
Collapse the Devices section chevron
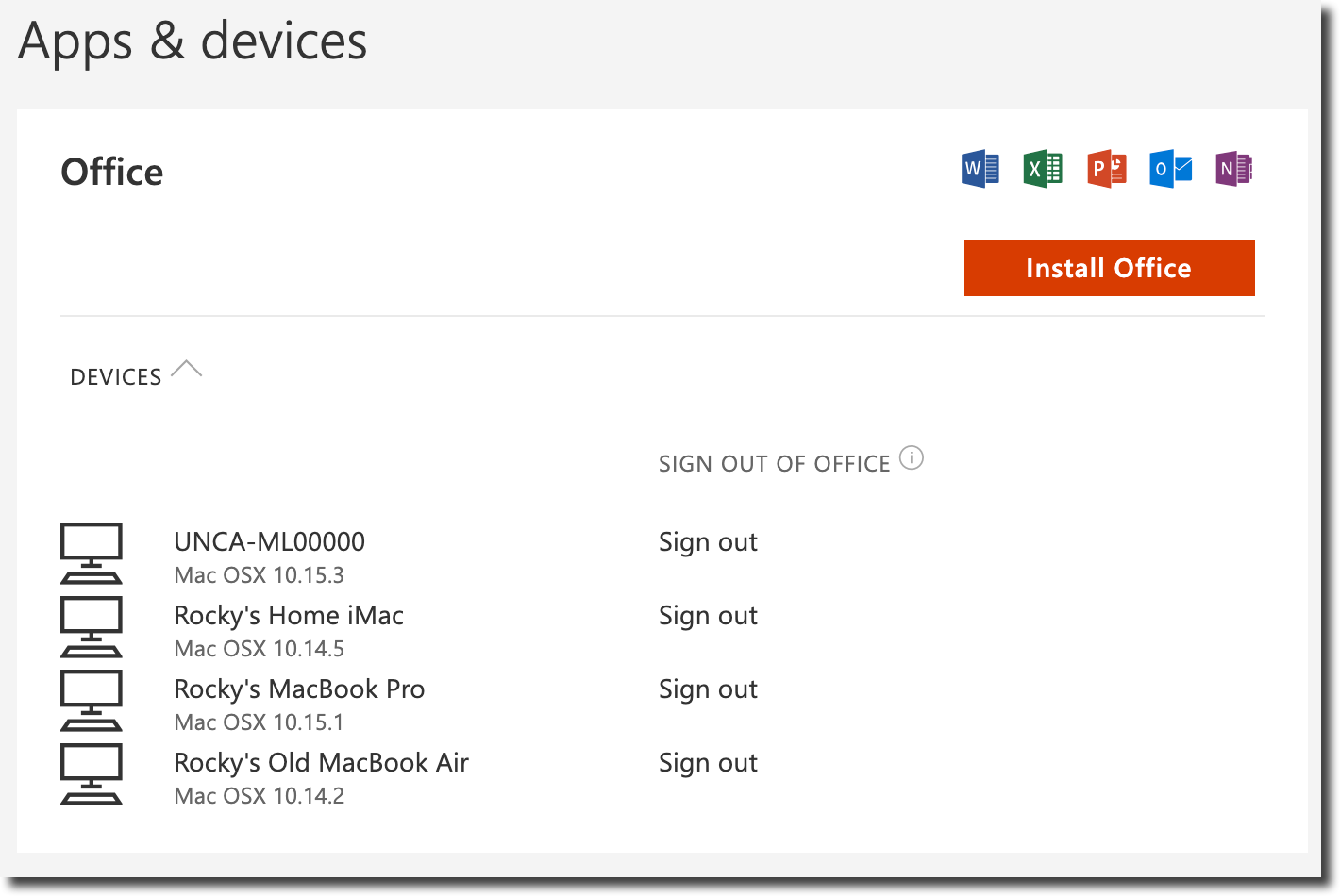(x=187, y=370)
